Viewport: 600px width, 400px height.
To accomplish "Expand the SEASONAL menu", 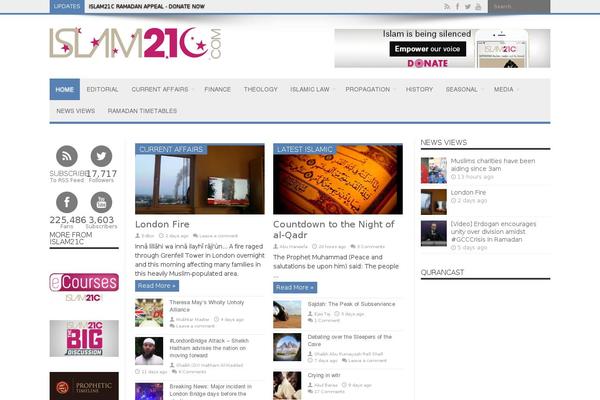I will pyautogui.click(x=461, y=89).
